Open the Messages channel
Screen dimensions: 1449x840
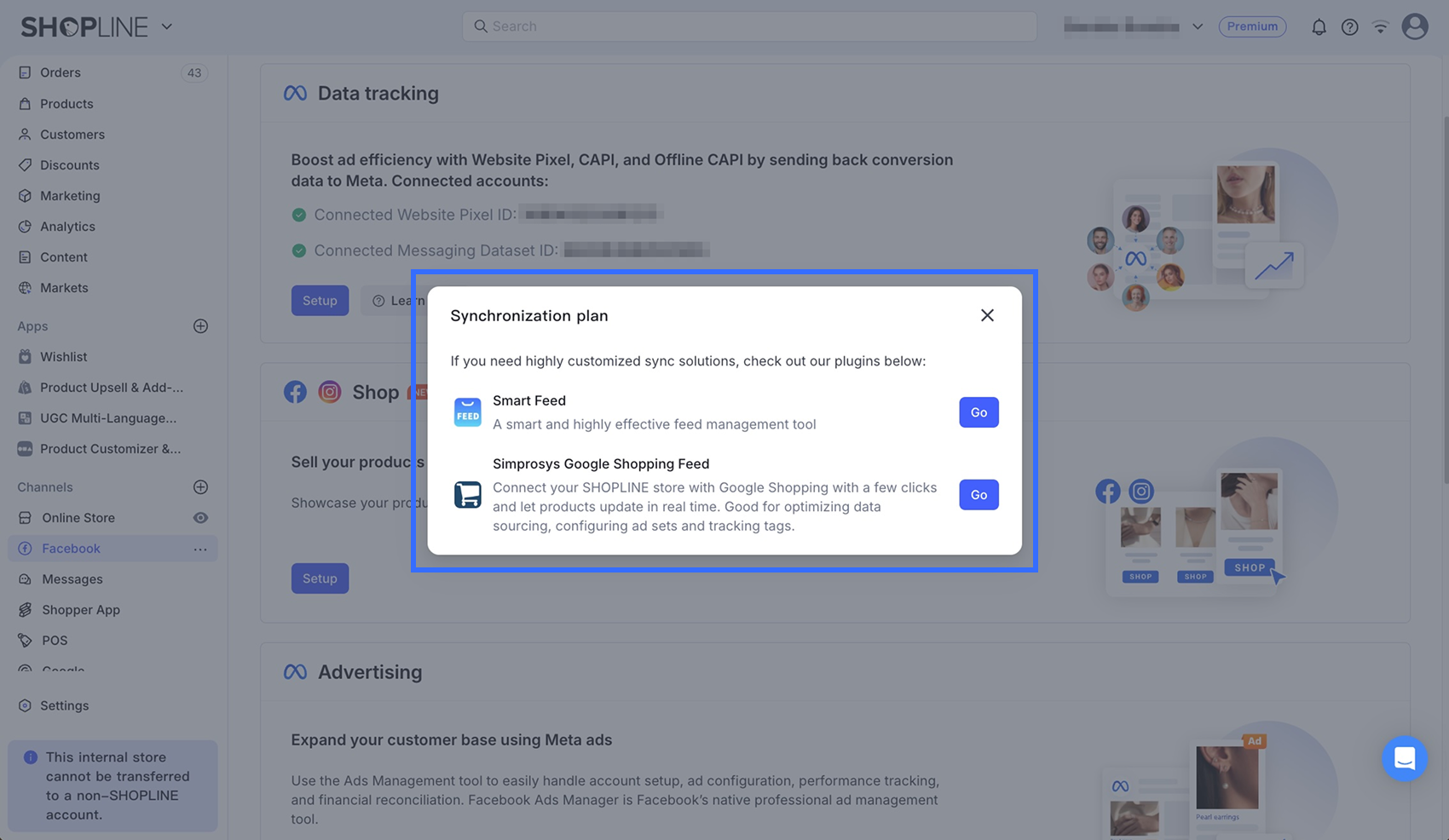pos(72,578)
